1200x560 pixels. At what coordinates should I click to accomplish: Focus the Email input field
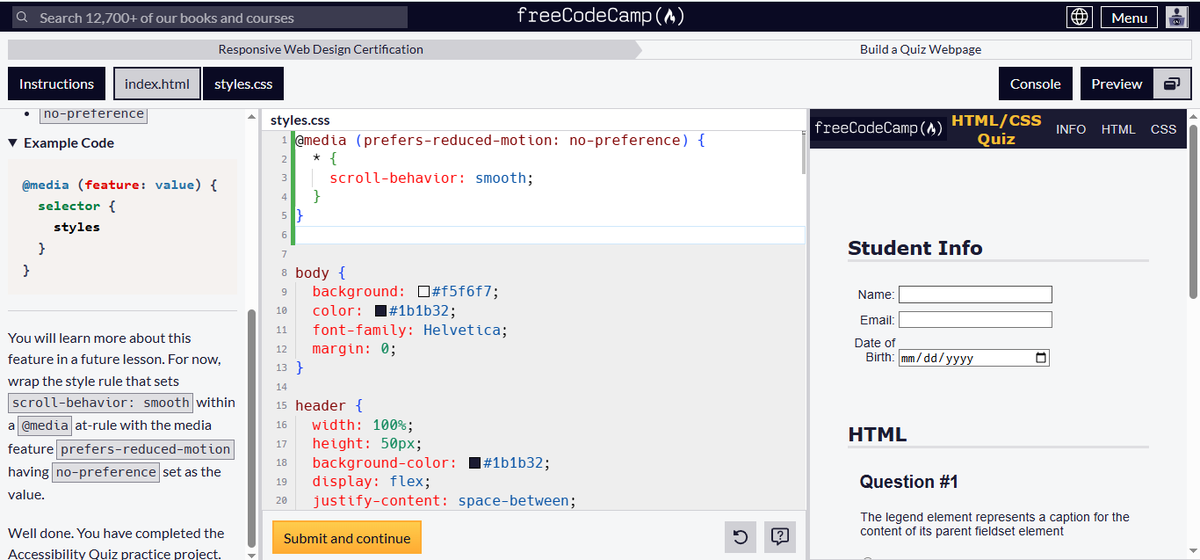(x=975, y=319)
